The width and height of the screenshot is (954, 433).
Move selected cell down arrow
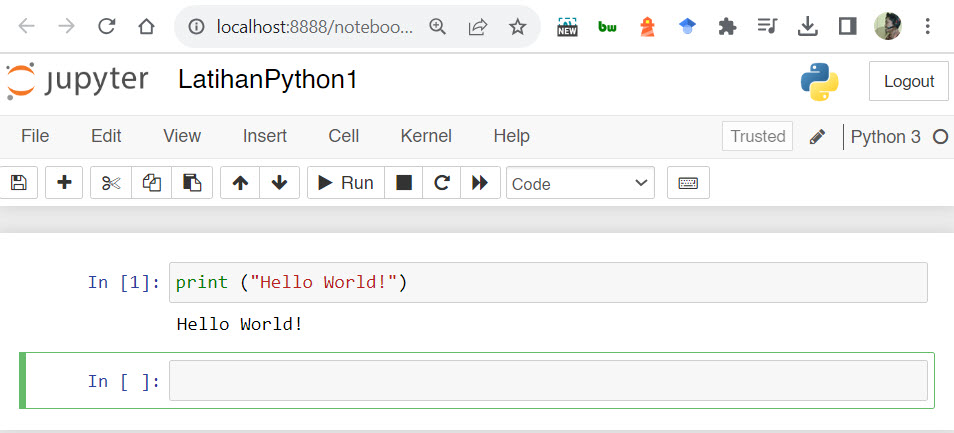(x=279, y=182)
